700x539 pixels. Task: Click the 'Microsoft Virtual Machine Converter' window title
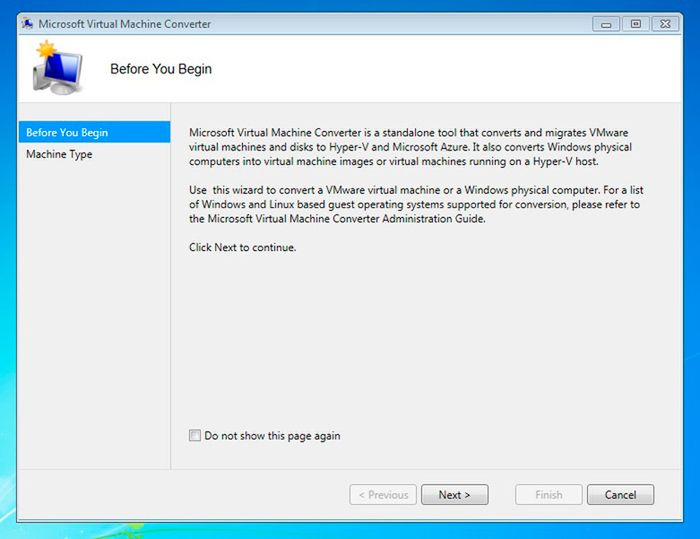[x=125, y=24]
